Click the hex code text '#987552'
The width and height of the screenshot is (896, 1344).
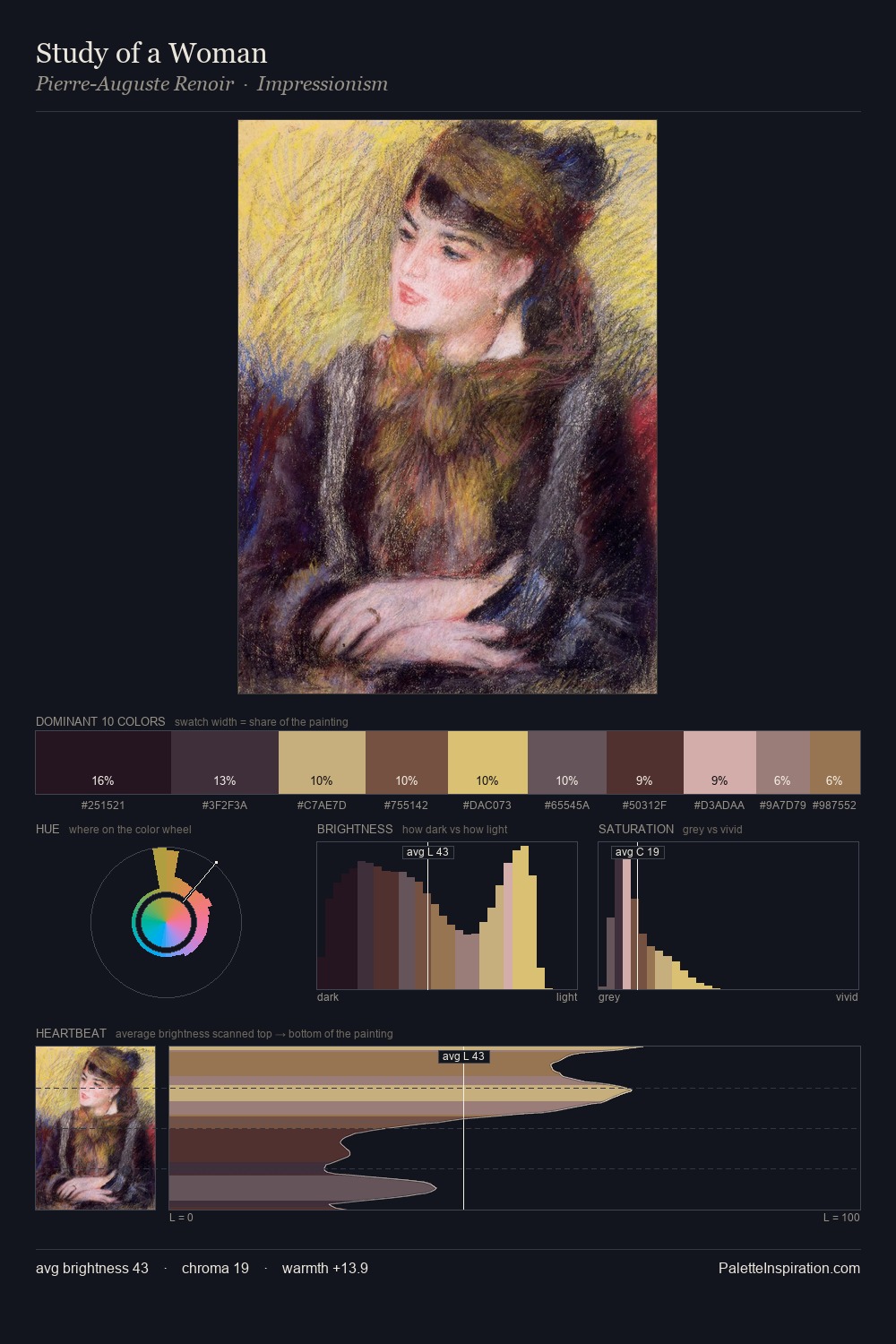(834, 806)
